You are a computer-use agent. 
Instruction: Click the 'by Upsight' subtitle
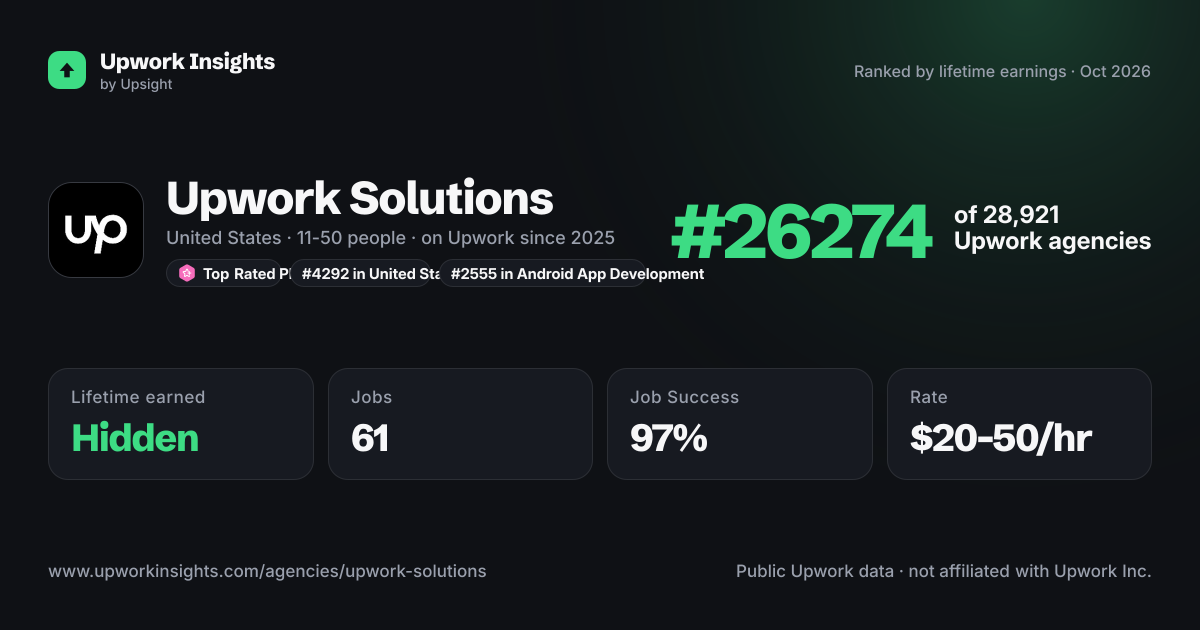click(x=136, y=85)
